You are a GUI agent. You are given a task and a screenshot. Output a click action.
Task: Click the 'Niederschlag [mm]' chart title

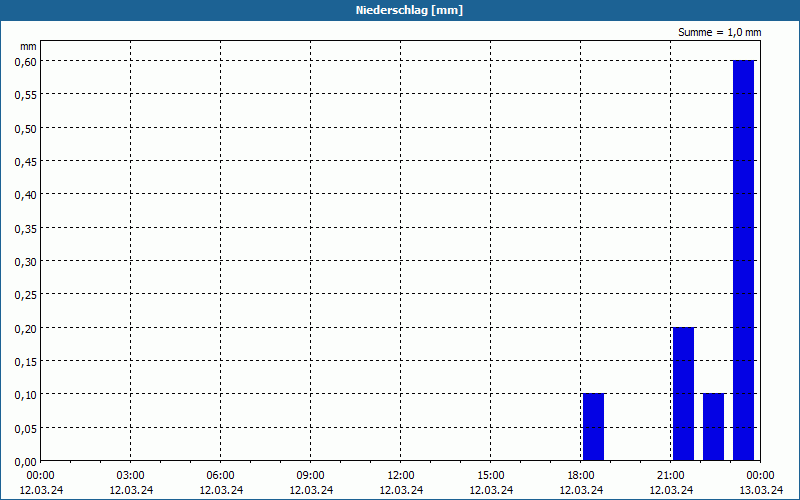(409, 10)
